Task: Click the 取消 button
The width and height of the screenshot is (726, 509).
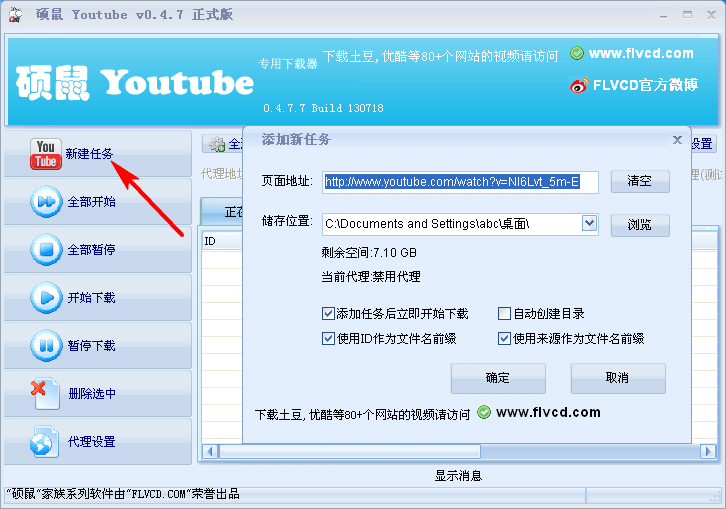Action: 618,378
